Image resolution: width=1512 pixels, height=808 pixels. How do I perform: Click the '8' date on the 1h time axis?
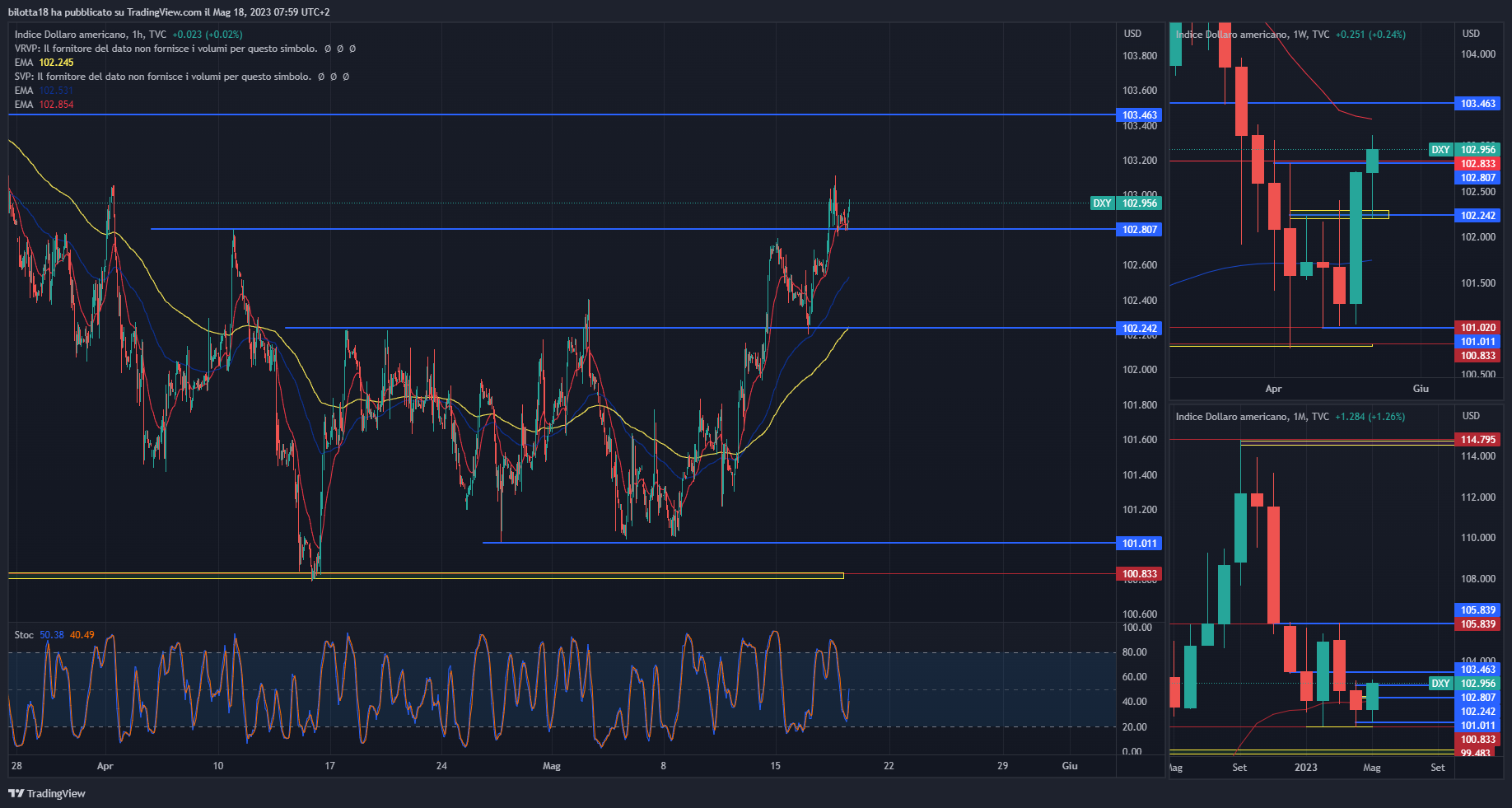663,766
